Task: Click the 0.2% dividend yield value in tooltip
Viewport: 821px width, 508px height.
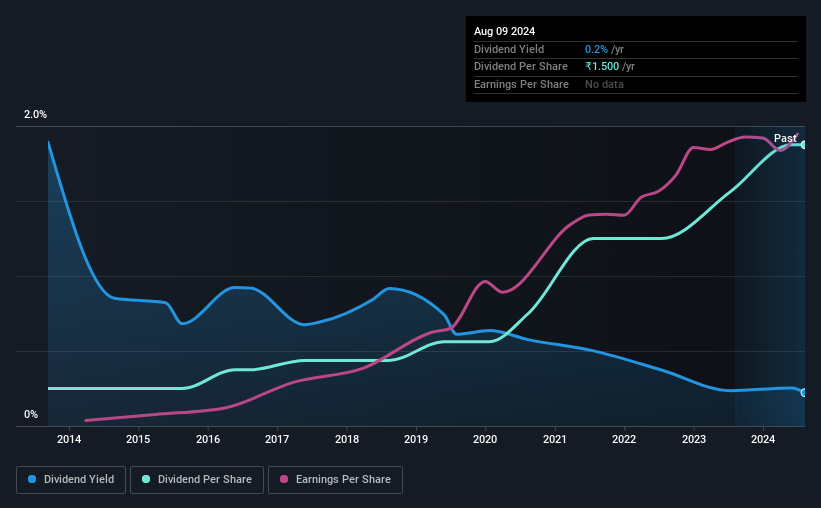Action: 596,49
